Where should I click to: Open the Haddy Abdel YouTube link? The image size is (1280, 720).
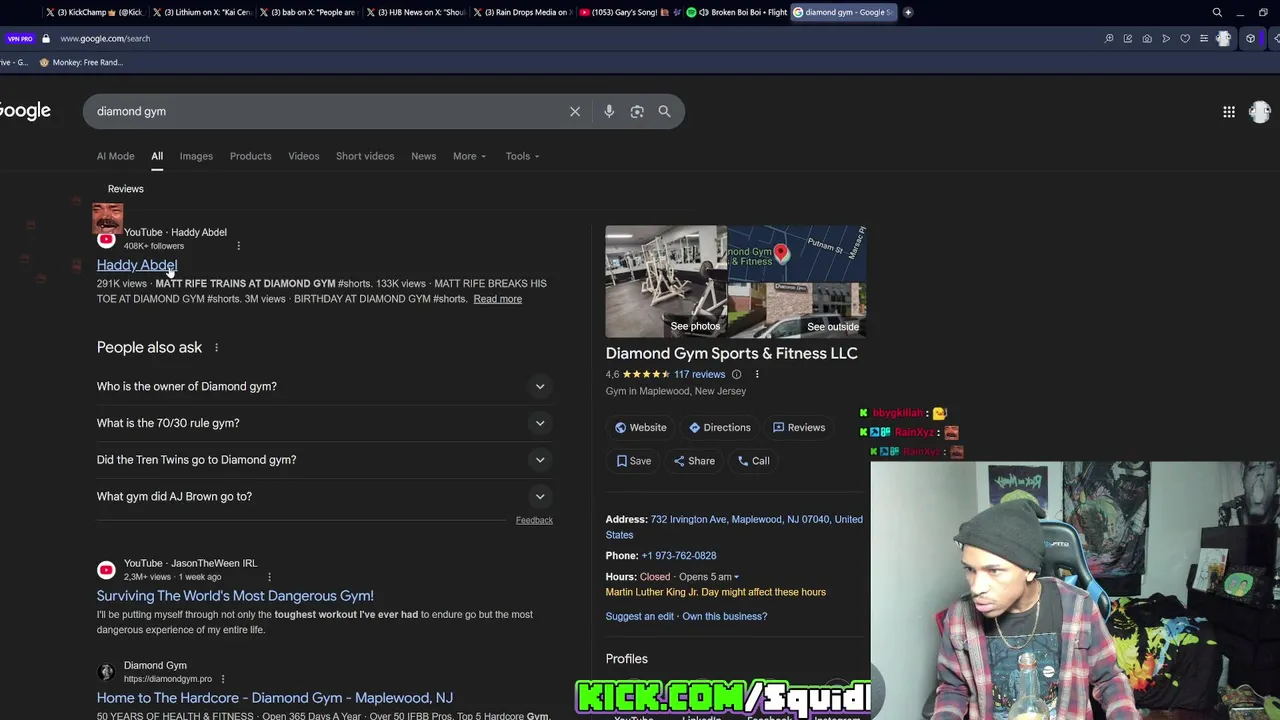(x=137, y=265)
